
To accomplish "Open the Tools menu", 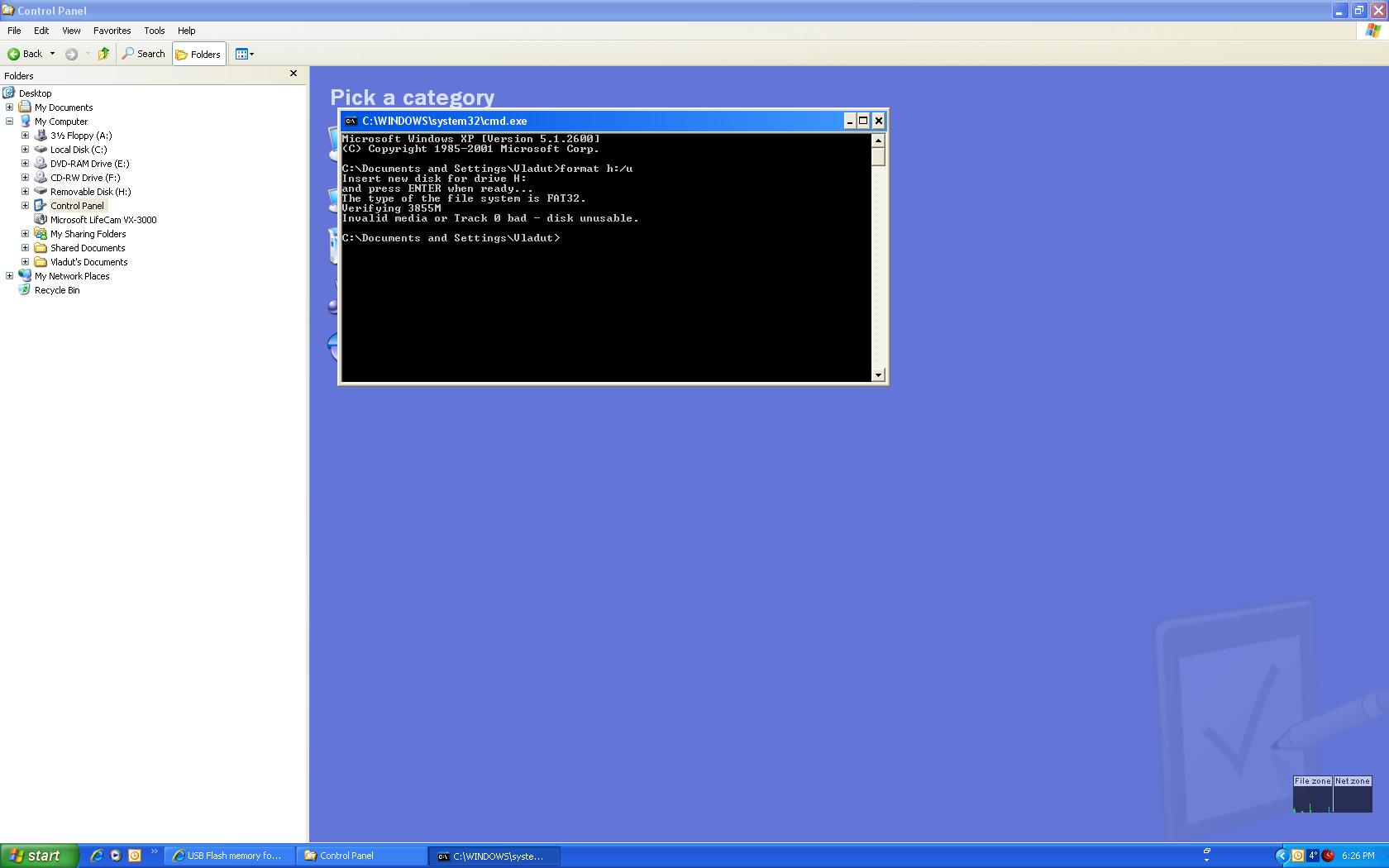I will 155,31.
